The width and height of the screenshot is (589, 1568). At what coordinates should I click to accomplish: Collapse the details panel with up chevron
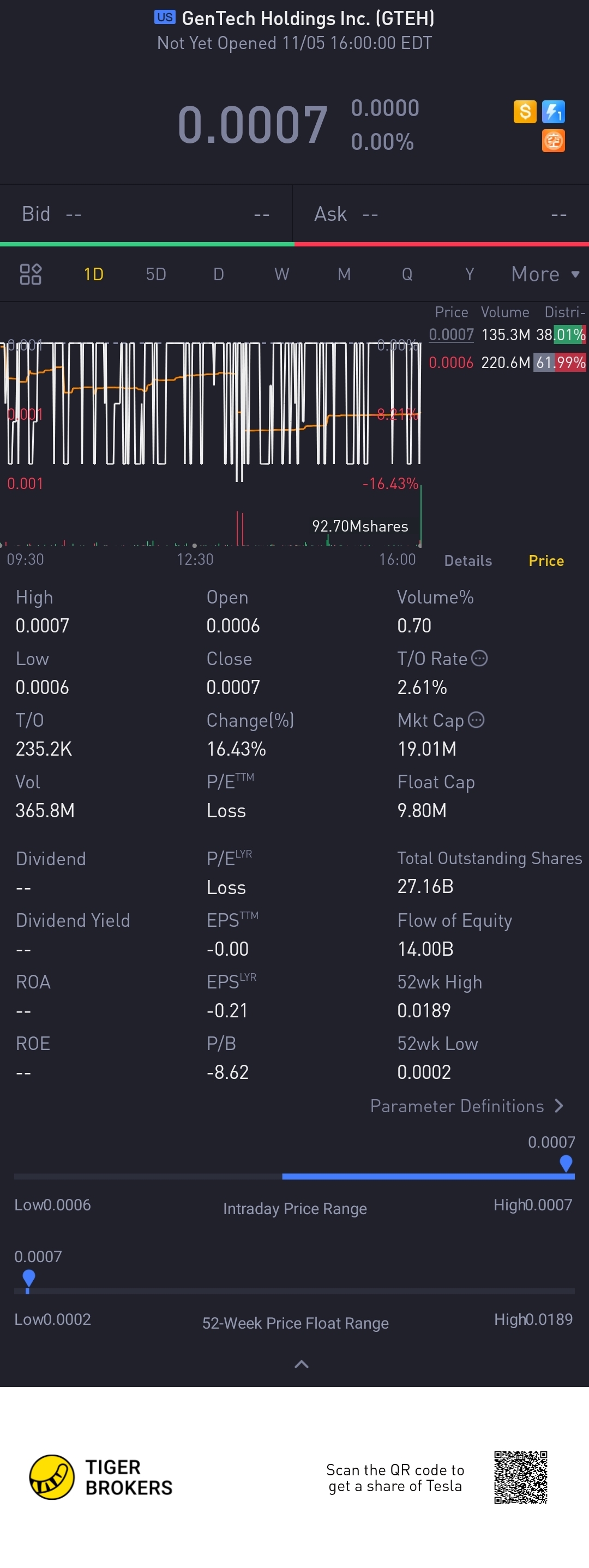pyautogui.click(x=301, y=1364)
